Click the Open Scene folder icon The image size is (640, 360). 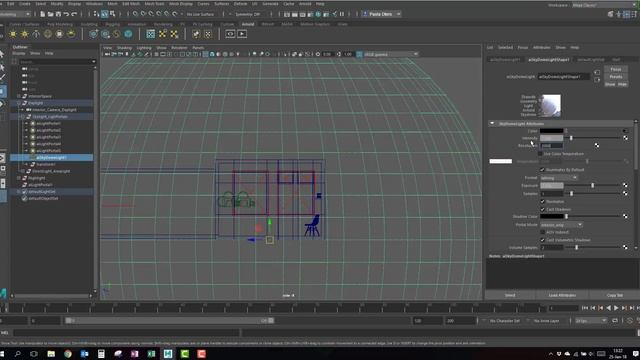[50, 14]
